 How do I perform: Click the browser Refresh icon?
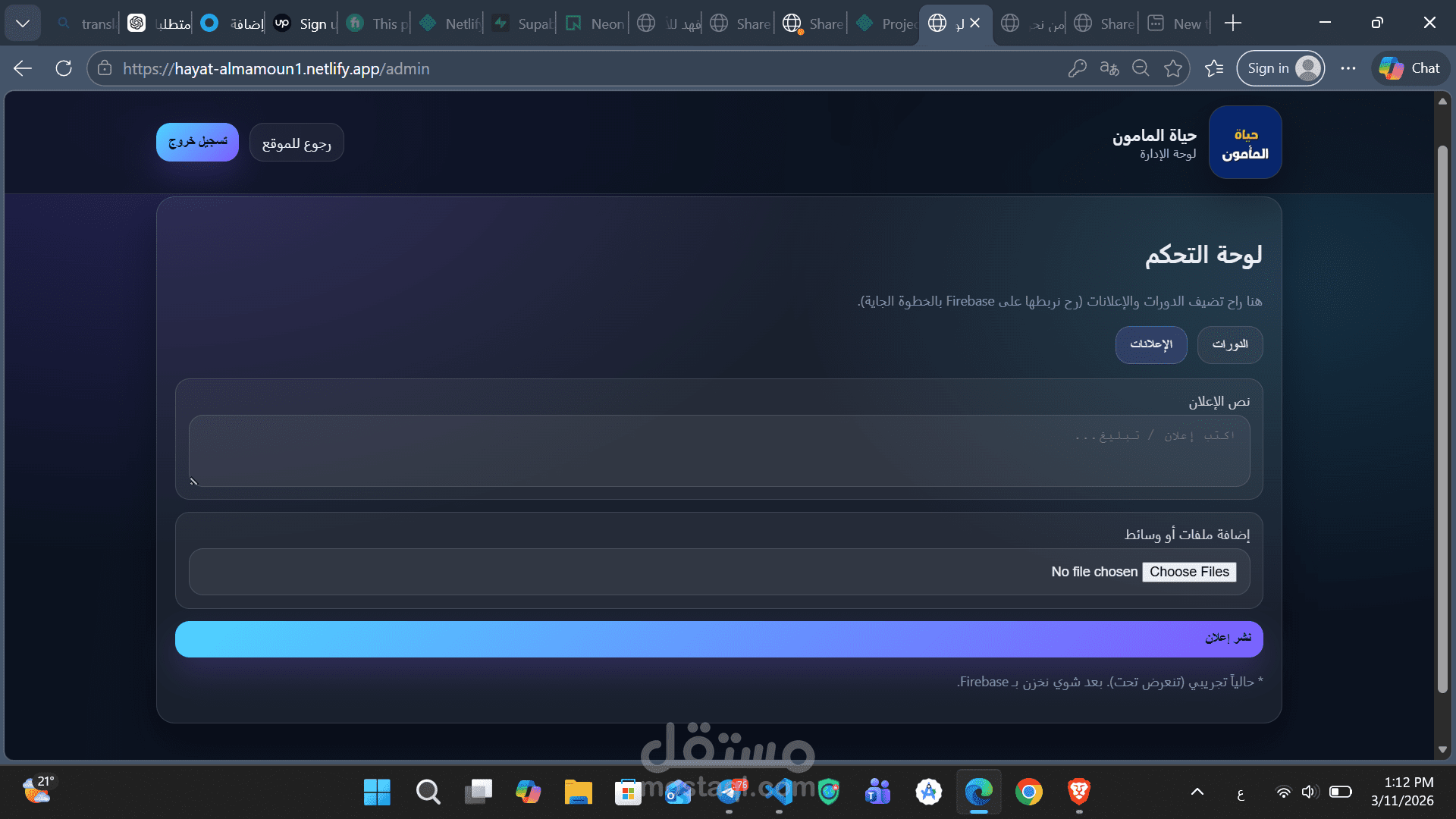click(x=64, y=68)
